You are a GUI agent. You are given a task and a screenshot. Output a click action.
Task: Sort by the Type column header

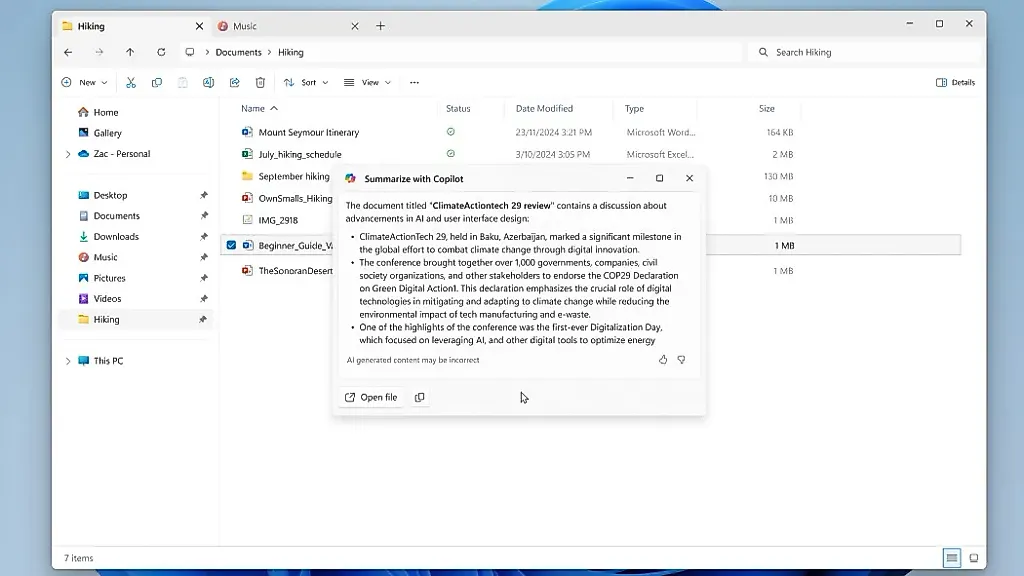point(634,108)
